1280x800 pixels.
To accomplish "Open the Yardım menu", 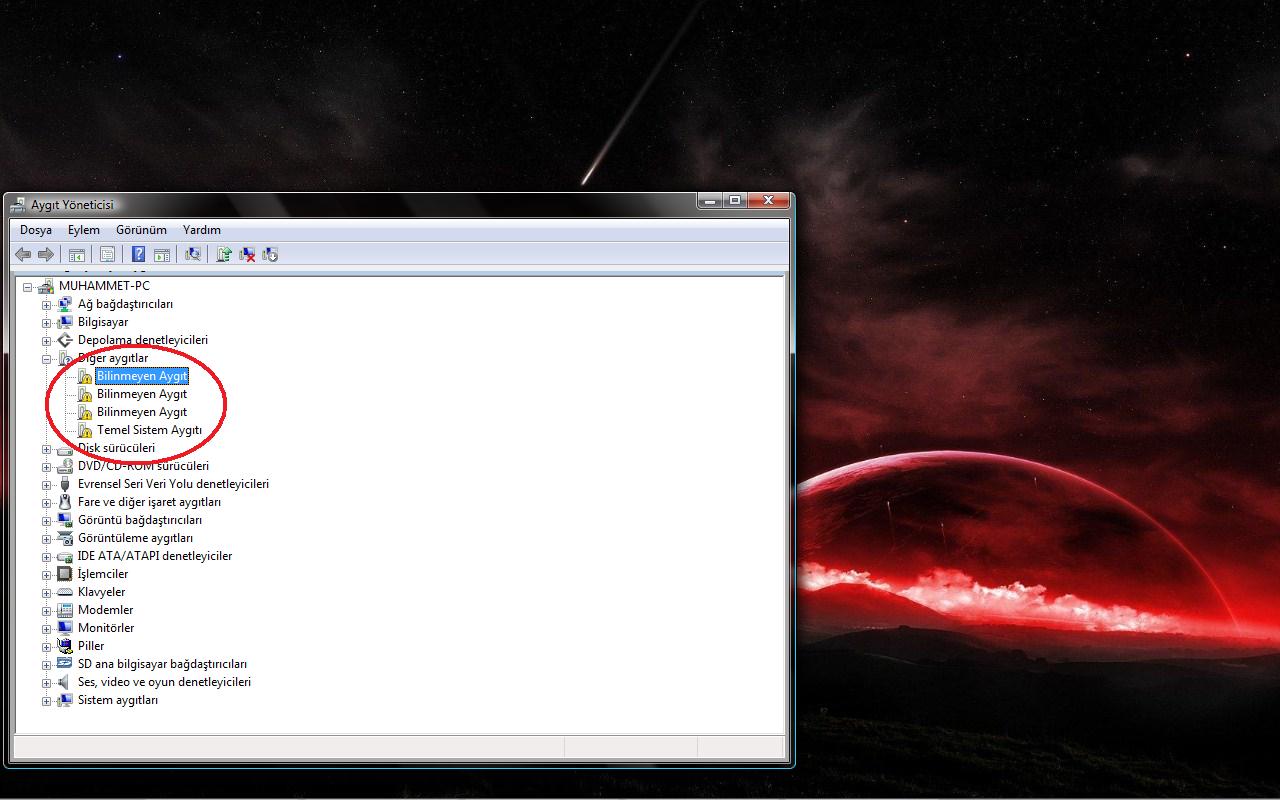I will (202, 230).
